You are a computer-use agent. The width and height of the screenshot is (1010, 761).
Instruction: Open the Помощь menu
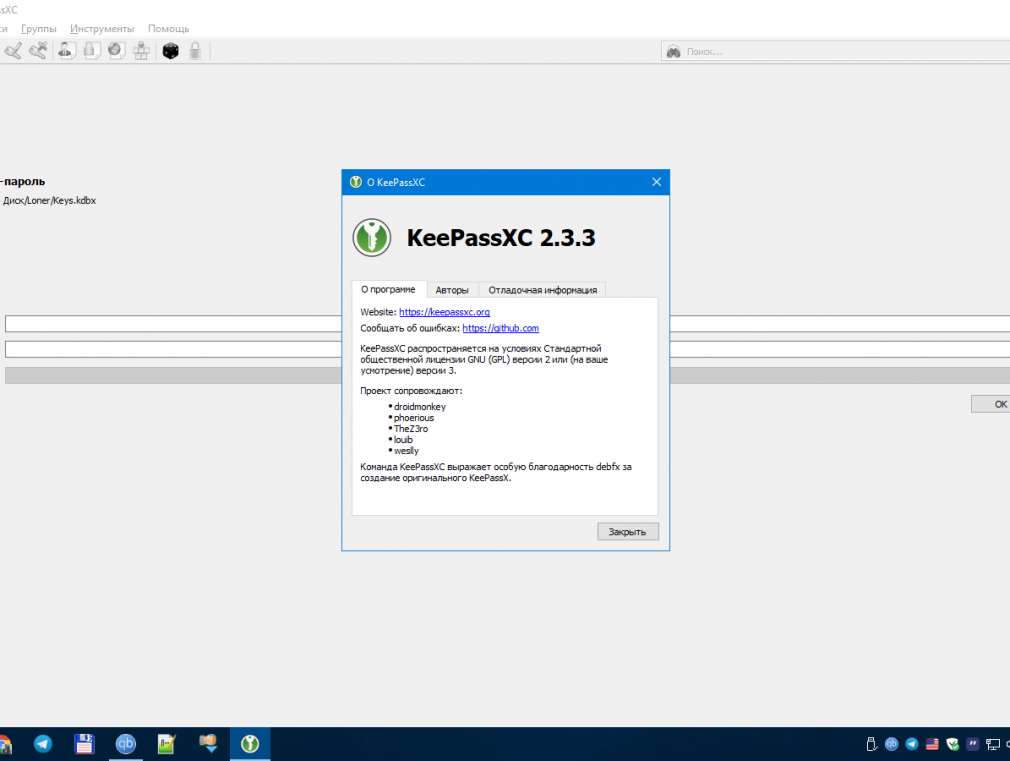click(x=168, y=28)
